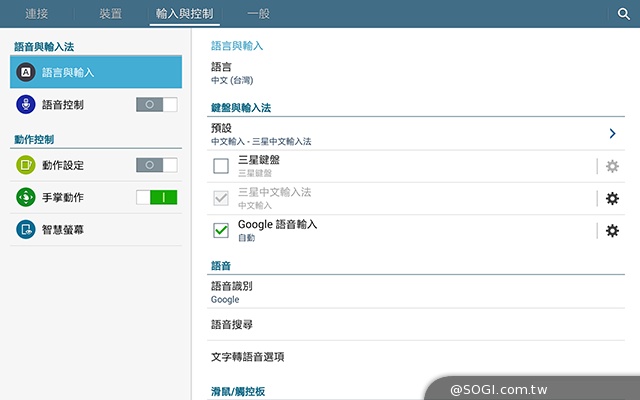Click the 智慧螢幕 icon
Image resolution: width=640 pixels, height=400 pixels.
(x=26, y=229)
